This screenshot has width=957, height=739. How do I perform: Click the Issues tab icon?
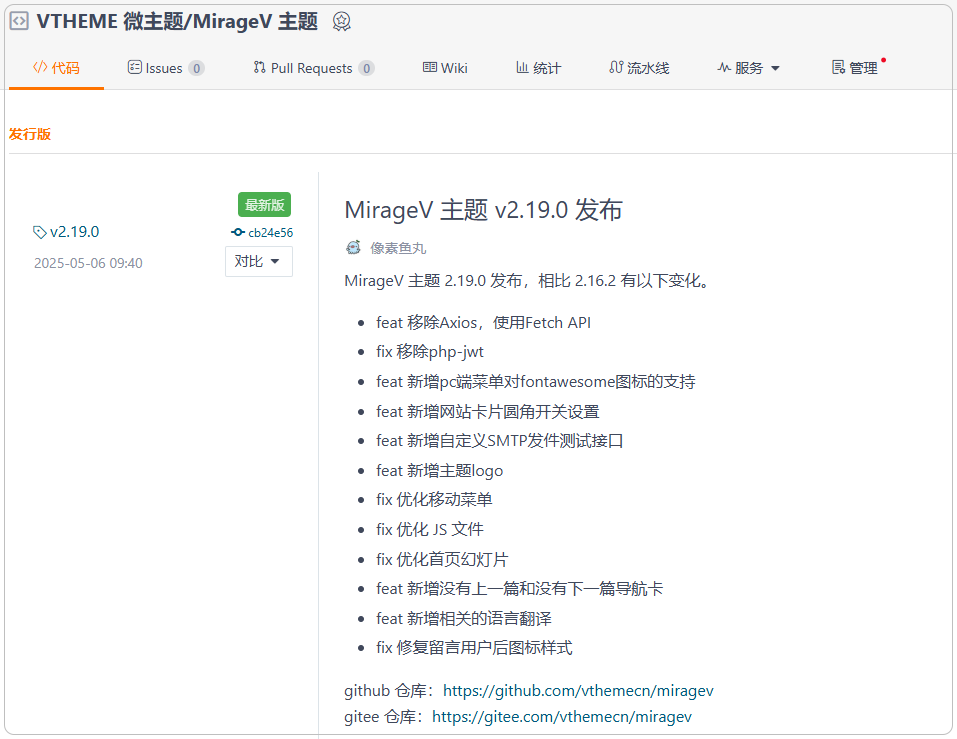click(134, 67)
